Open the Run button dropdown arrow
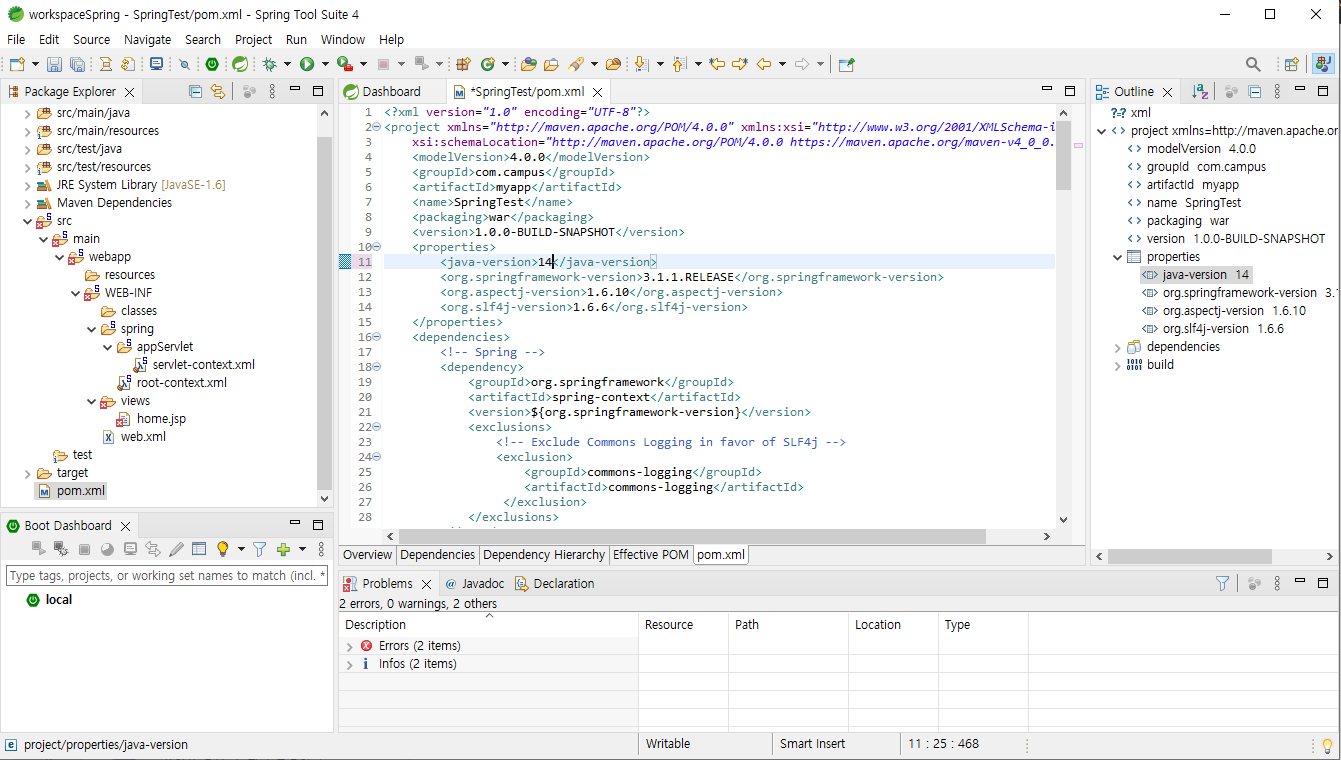The height and width of the screenshot is (760, 1341). [326, 64]
